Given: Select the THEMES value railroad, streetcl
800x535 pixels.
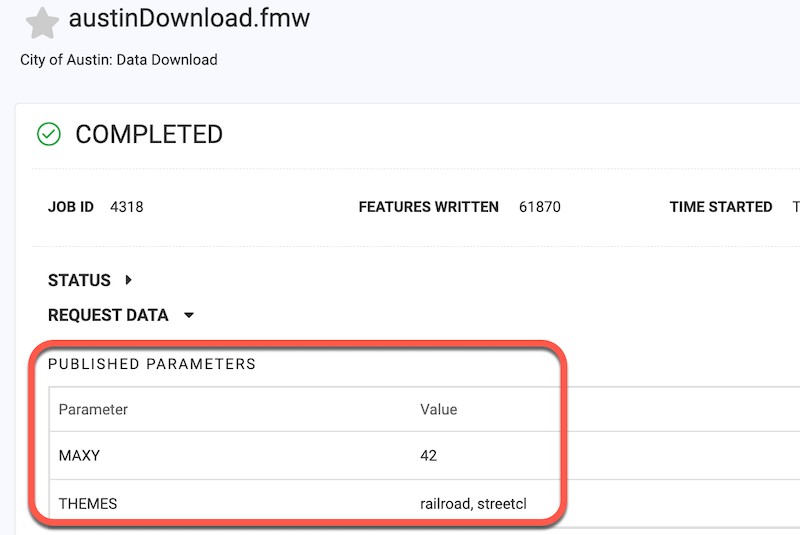Looking at the screenshot, I should [x=473, y=504].
